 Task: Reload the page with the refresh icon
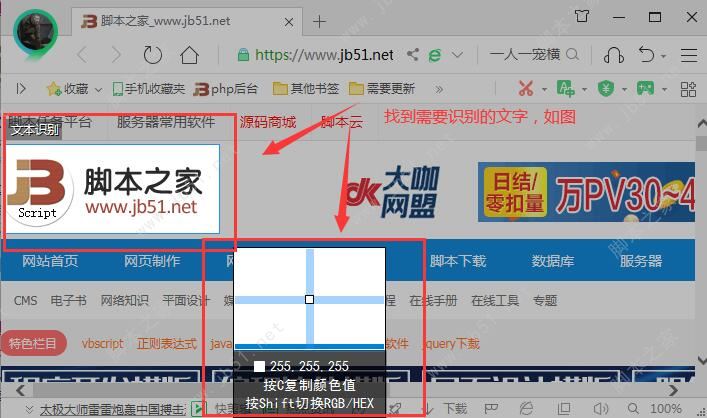click(x=152, y=55)
